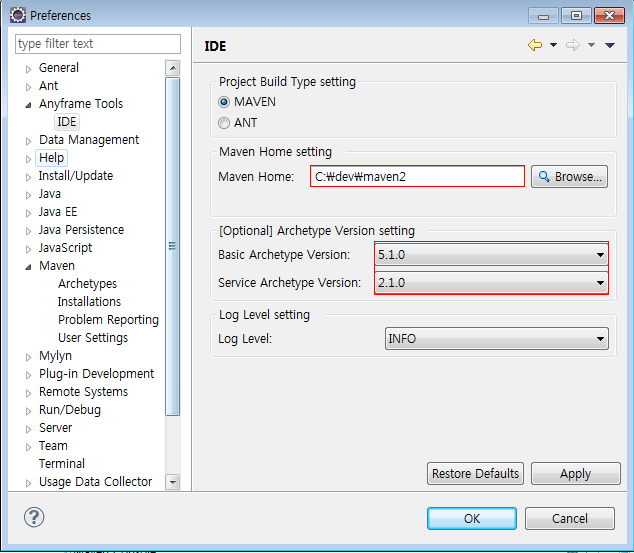Click the Browse button for Maven Home

point(569,177)
